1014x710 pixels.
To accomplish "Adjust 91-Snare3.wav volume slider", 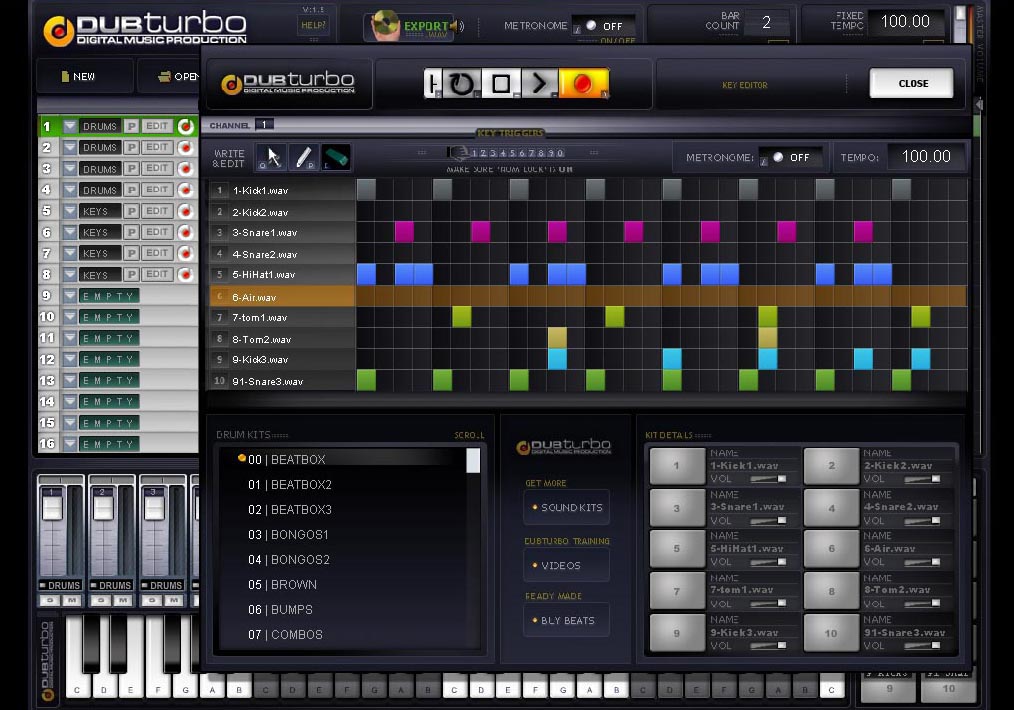I will coord(922,645).
